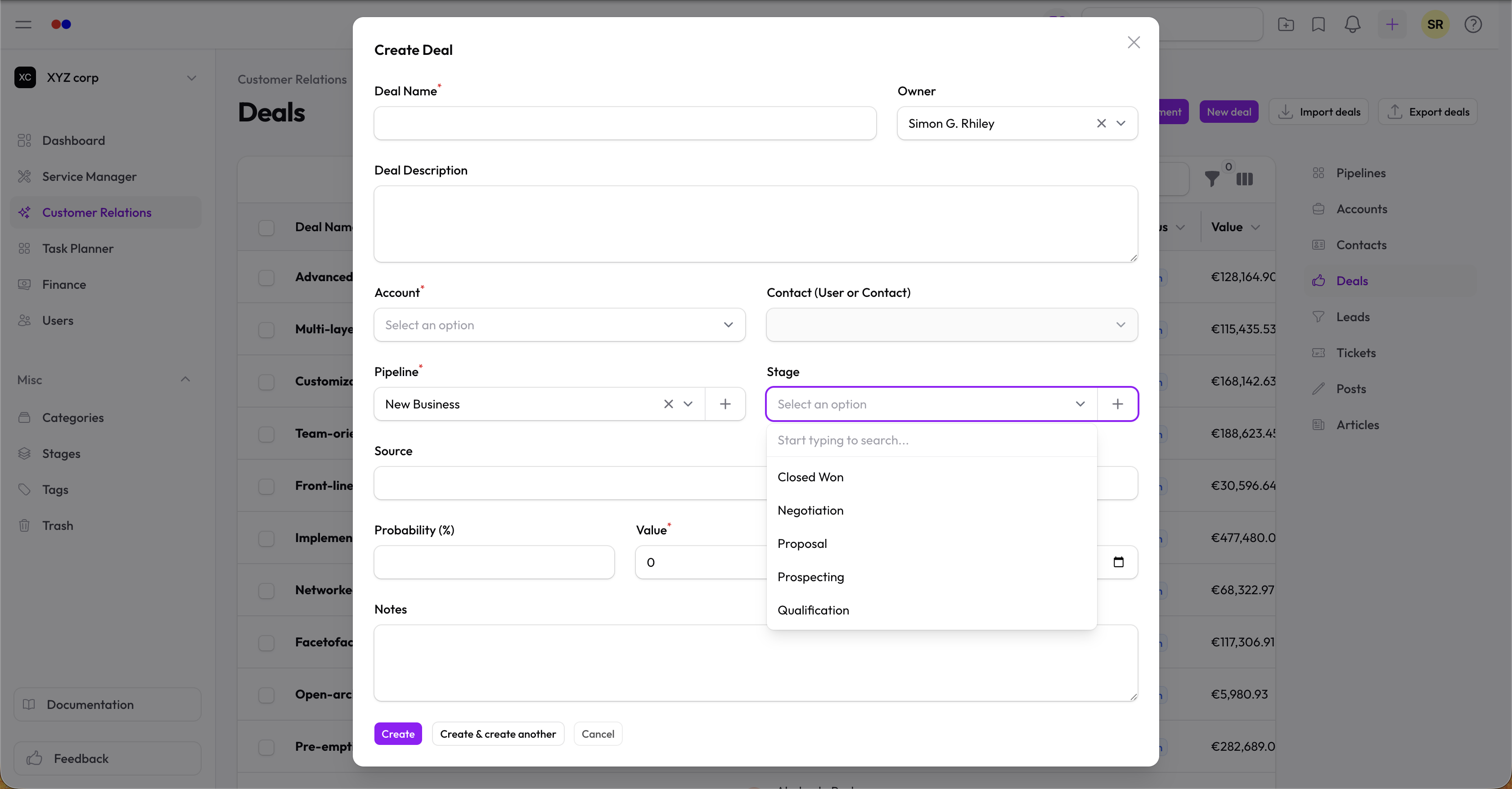Focus the stage search field
Screen dimensions: 1512x789
(931, 440)
